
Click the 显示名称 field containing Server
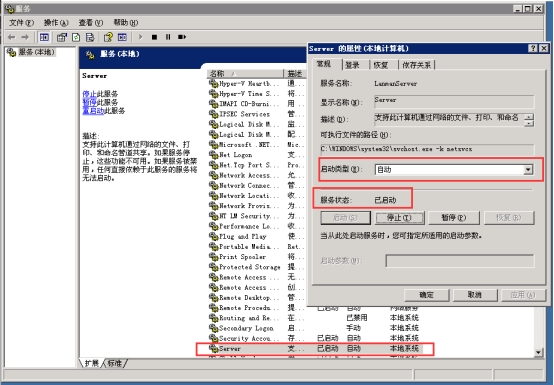(454, 101)
